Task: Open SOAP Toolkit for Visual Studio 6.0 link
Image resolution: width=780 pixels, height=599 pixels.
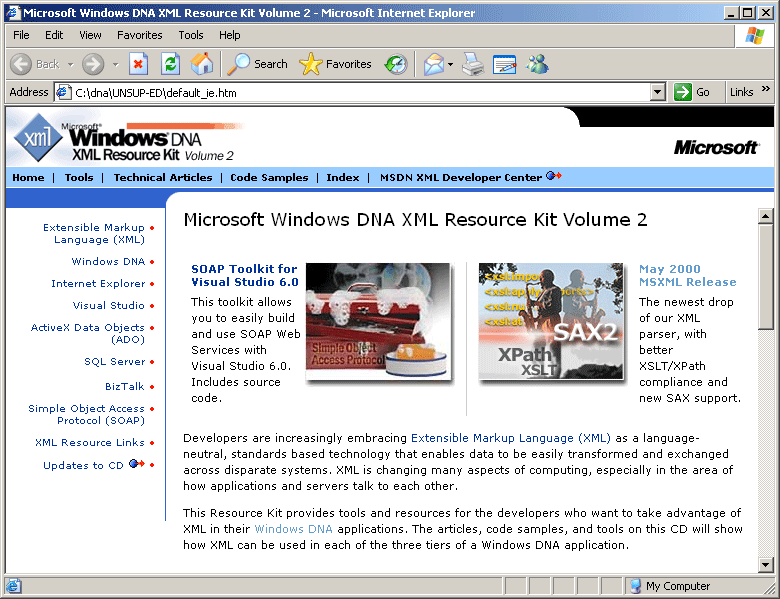Action: coord(245,275)
